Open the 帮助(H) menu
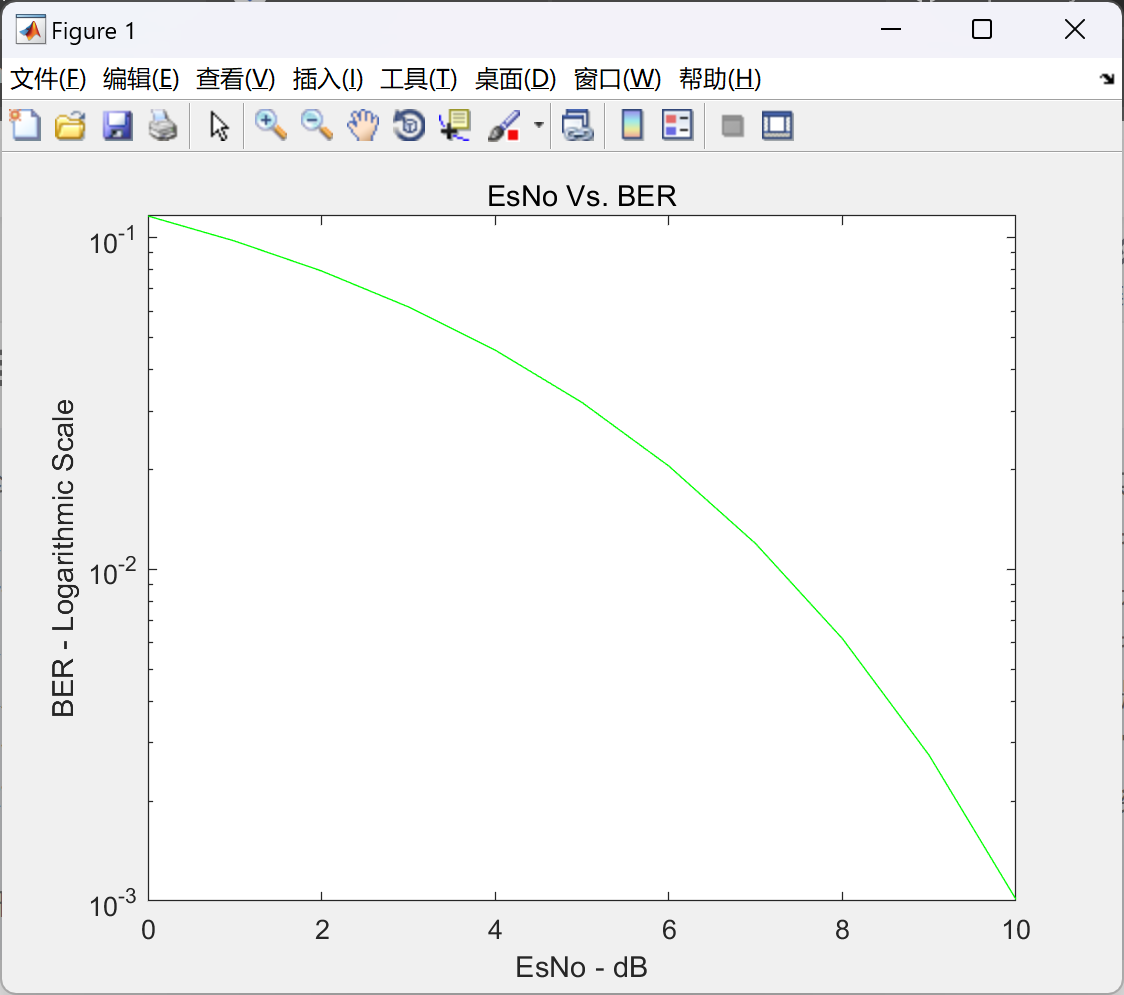 [719, 79]
